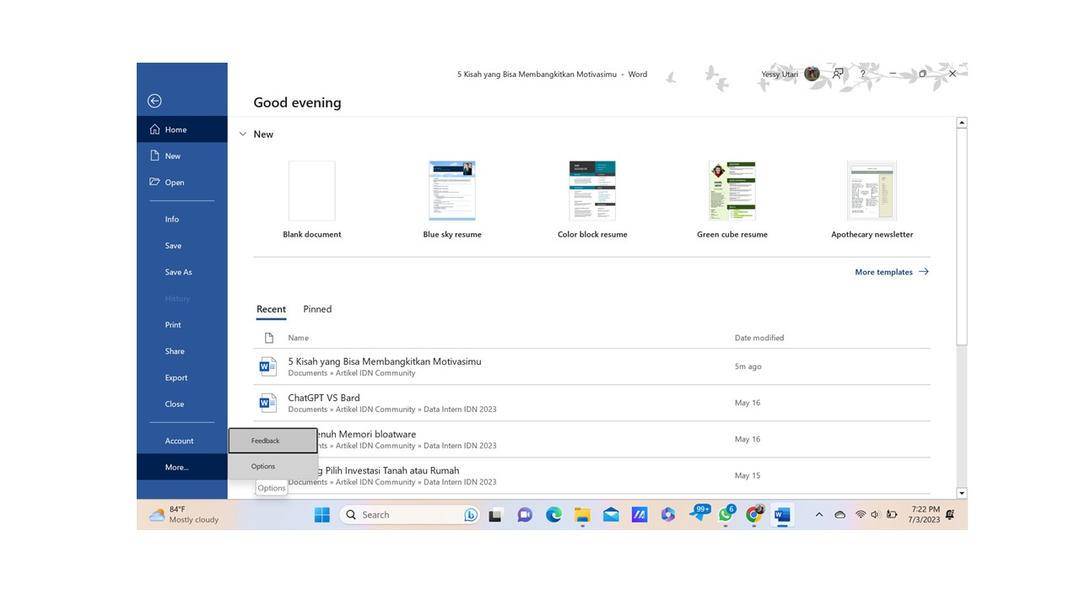
Task: Pick the Color block resume template
Action: 592,199
